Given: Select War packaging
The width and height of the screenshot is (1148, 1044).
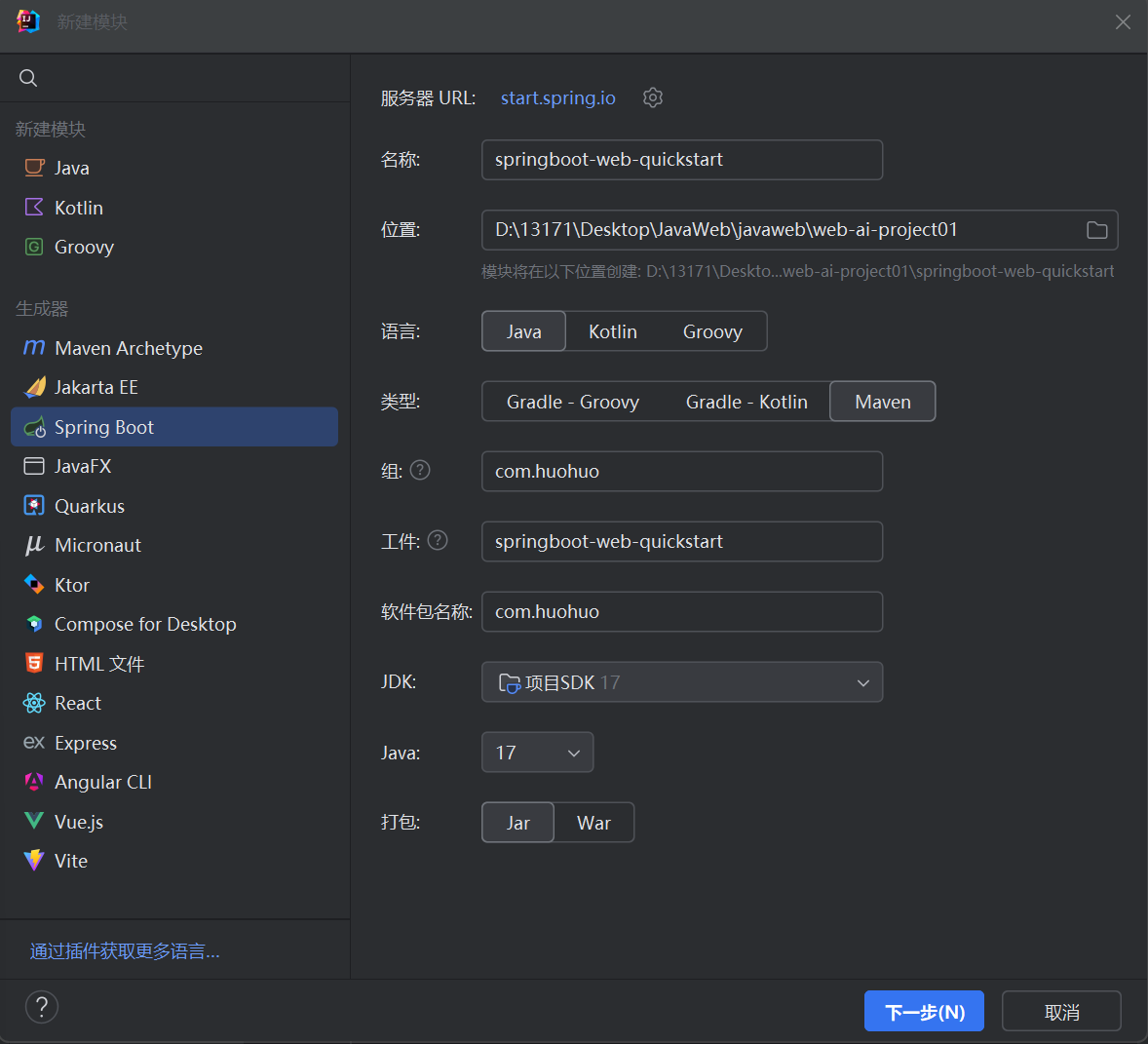Looking at the screenshot, I should point(593,822).
